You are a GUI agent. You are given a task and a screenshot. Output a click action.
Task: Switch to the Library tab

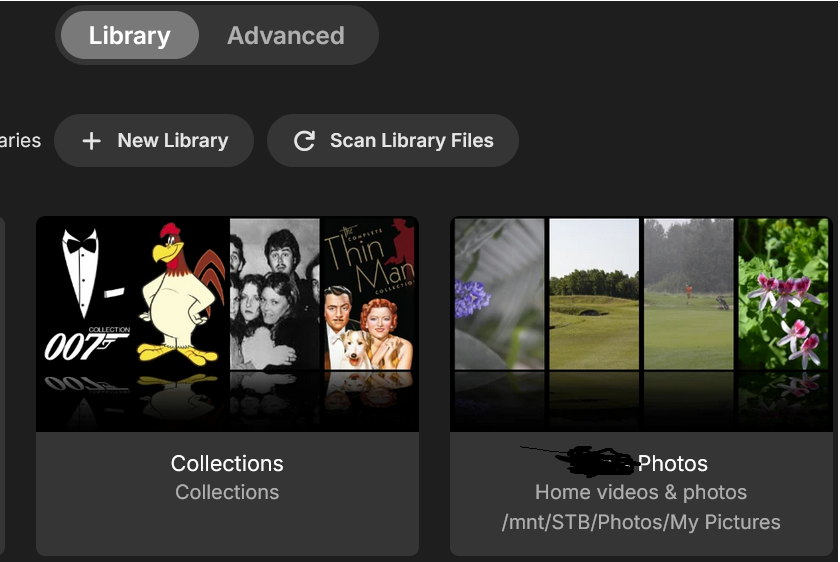click(x=129, y=36)
